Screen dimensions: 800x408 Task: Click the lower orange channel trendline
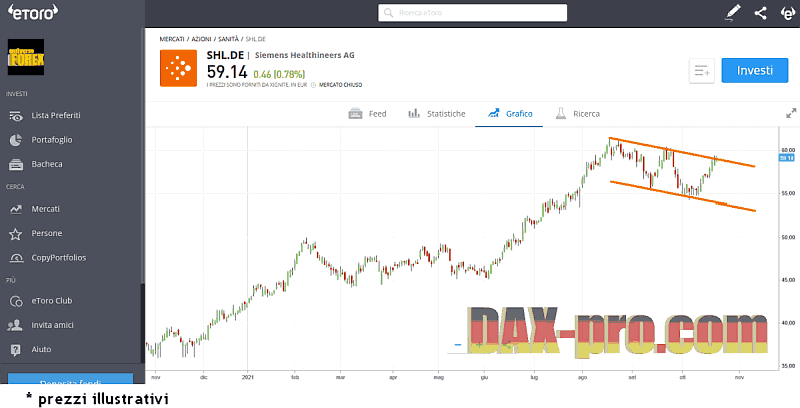click(x=683, y=196)
